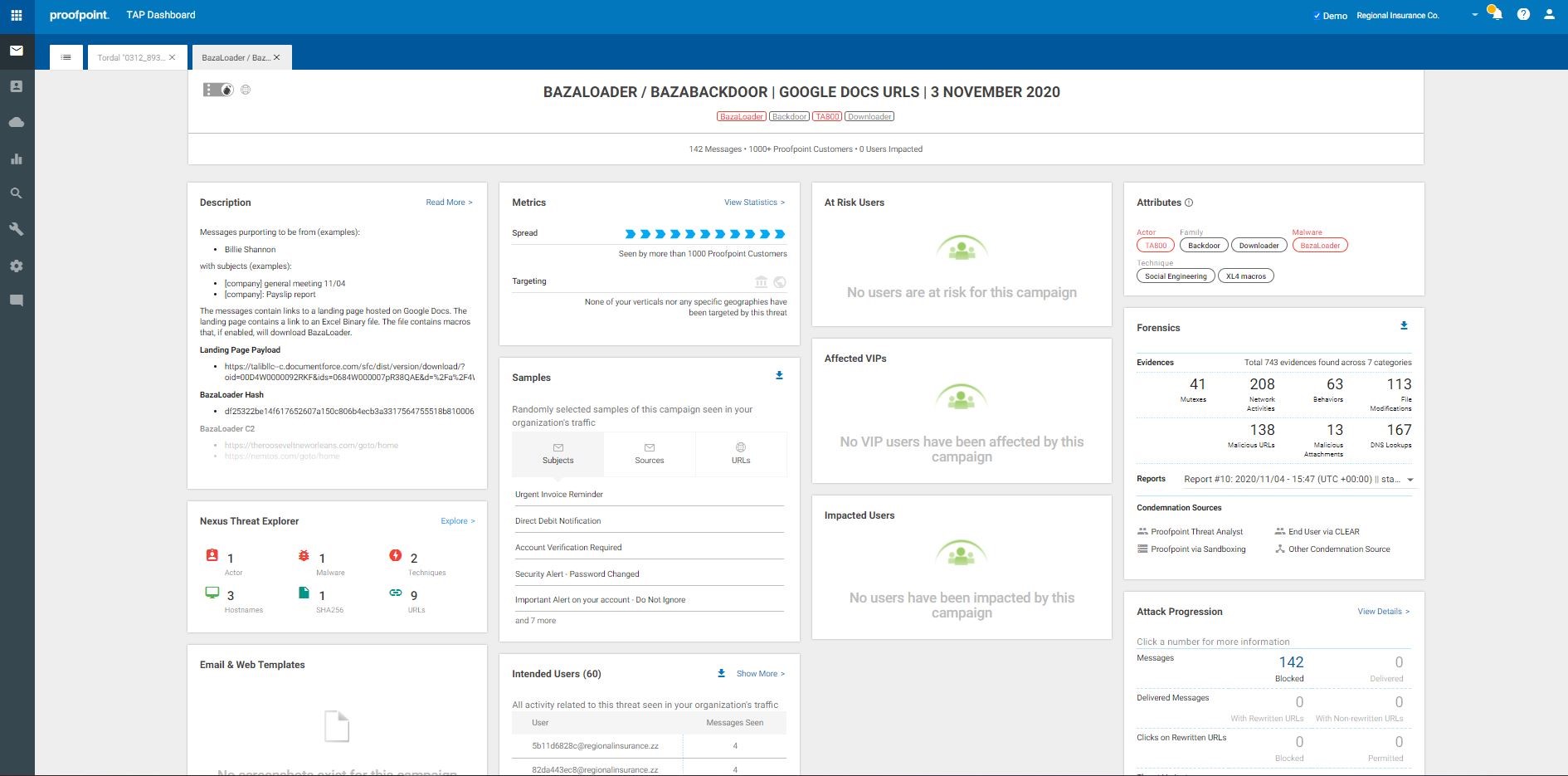The image size is (1568, 776).
Task: Open the gear settings sidebar icon
Action: click(17, 266)
